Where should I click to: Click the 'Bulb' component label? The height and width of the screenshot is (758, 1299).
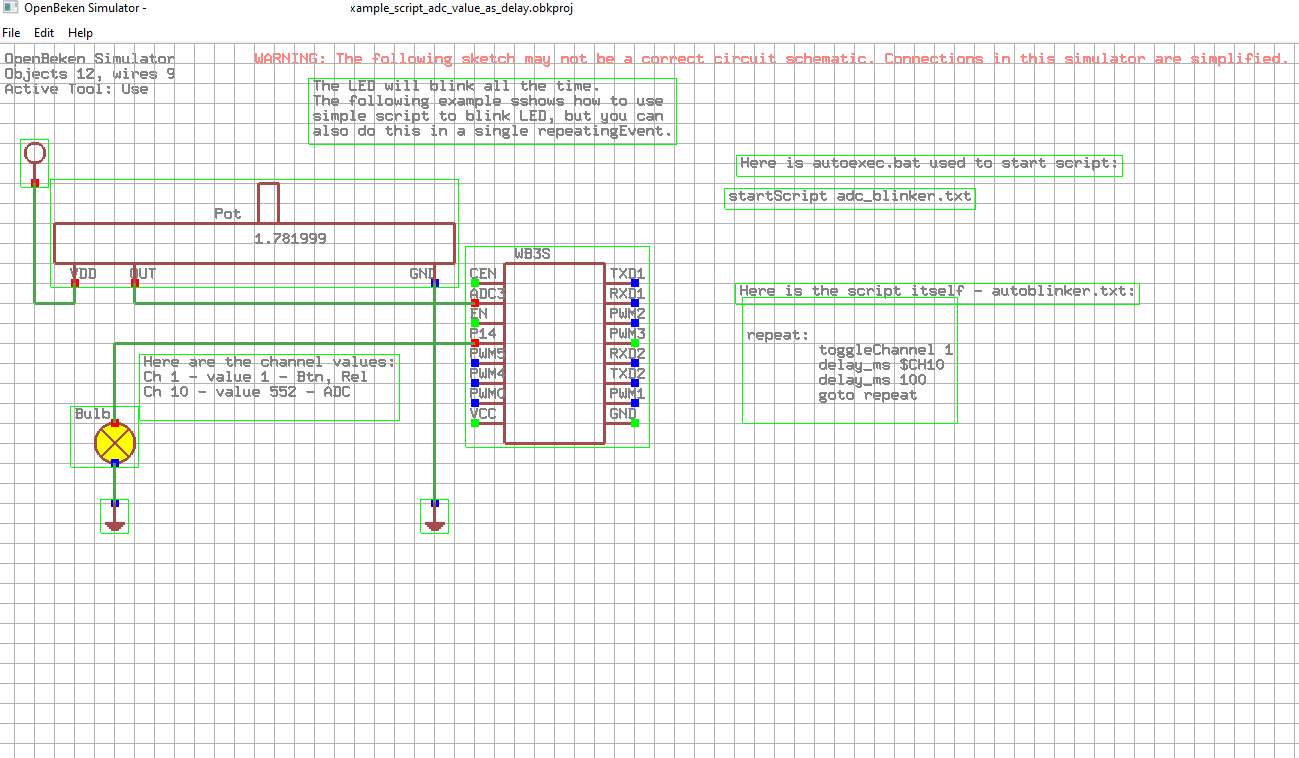point(91,414)
